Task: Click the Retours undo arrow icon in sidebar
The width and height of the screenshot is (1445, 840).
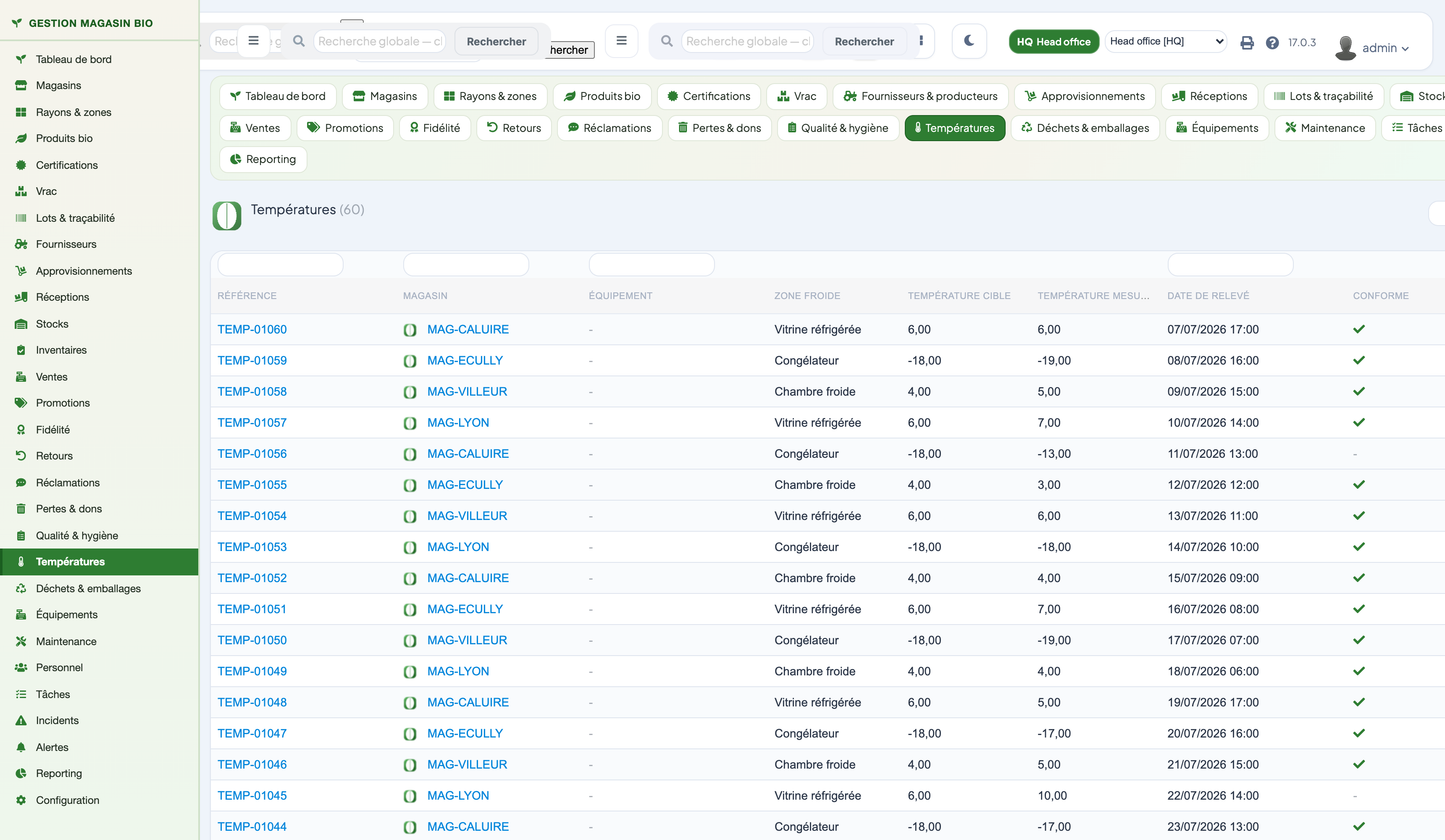Action: tap(20, 456)
